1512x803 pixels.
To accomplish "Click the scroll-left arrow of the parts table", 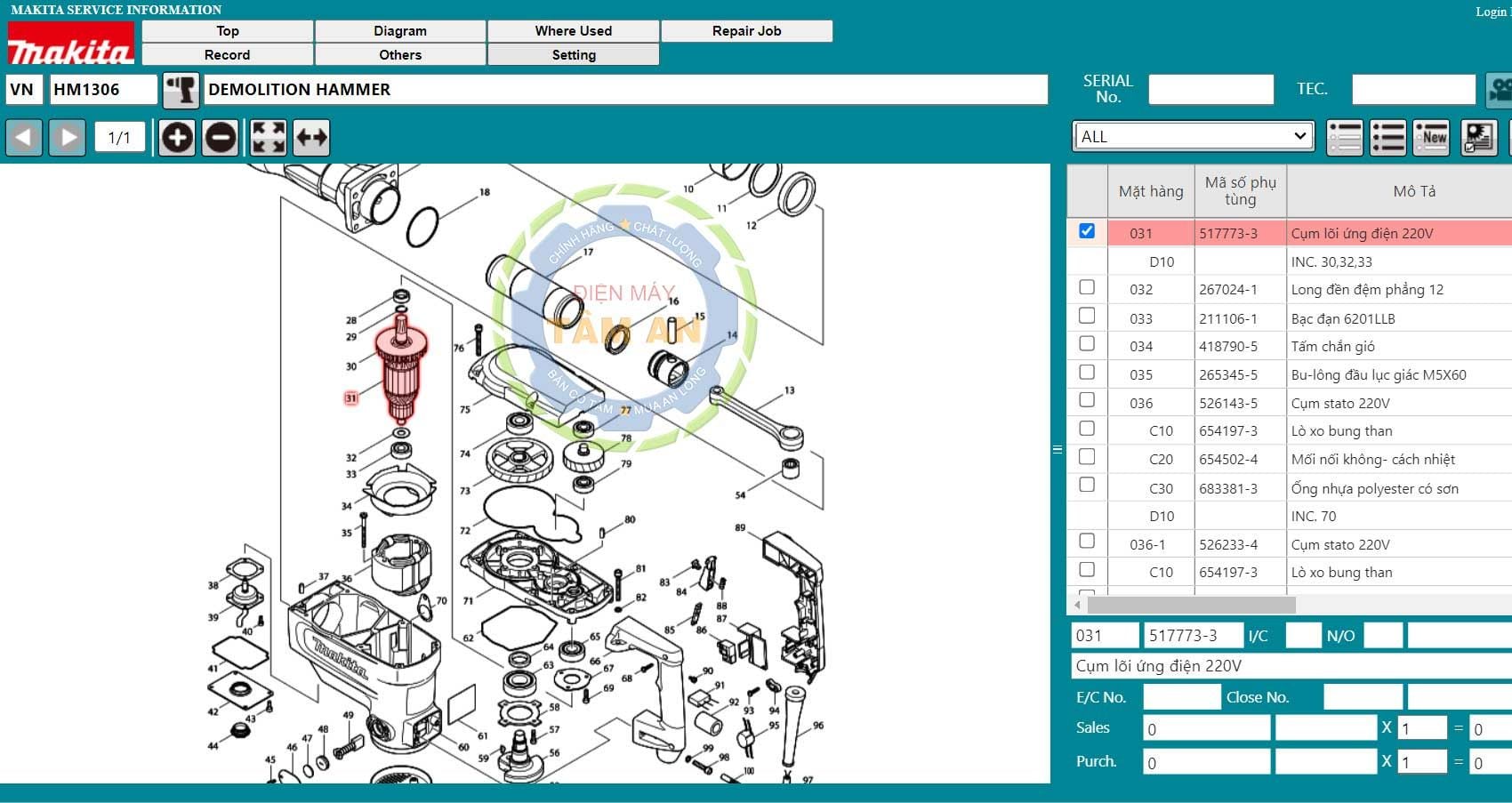I will click(x=1078, y=605).
